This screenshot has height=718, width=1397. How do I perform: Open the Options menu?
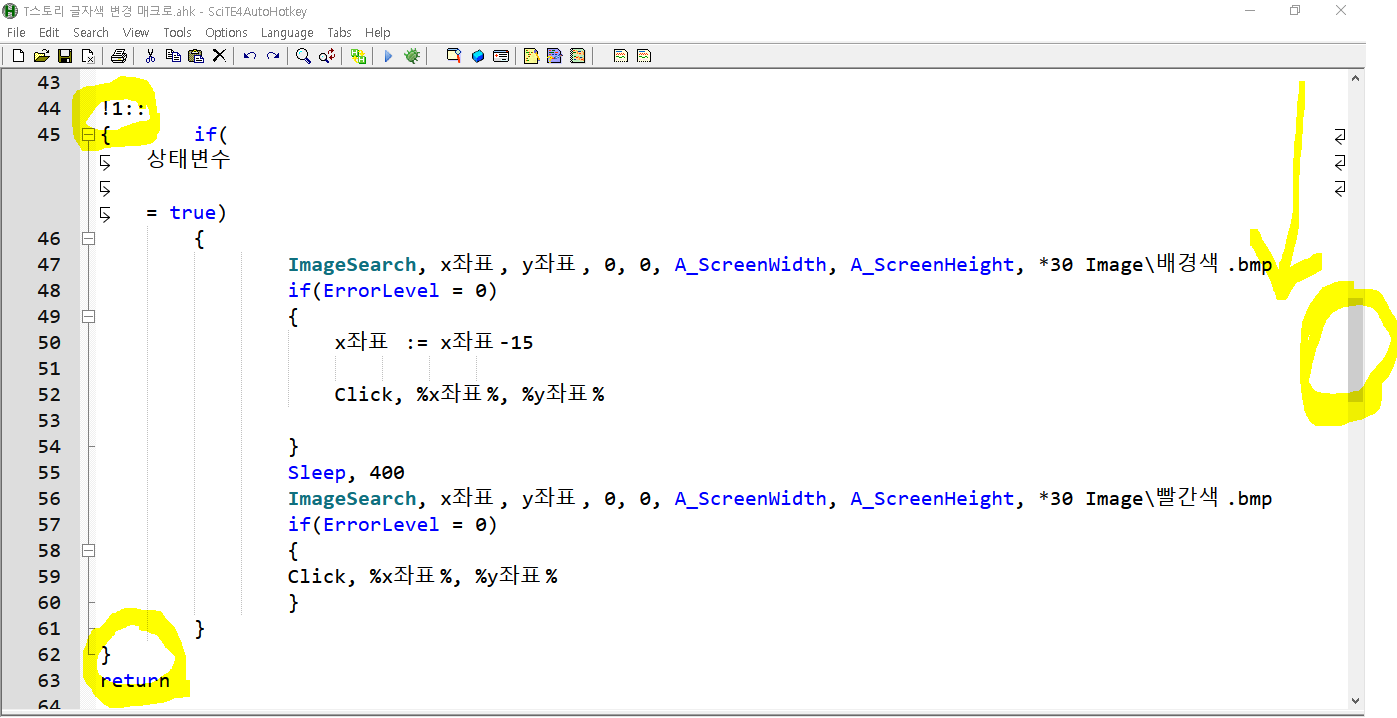226,33
